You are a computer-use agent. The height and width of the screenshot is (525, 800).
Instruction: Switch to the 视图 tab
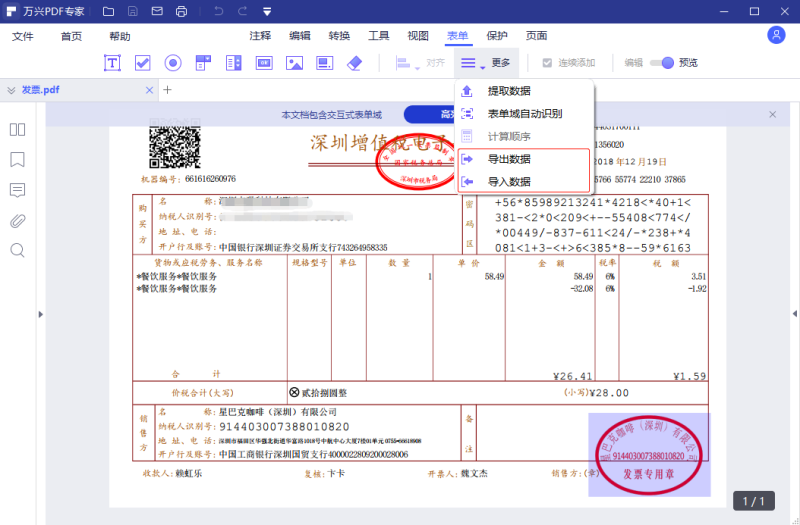click(418, 36)
